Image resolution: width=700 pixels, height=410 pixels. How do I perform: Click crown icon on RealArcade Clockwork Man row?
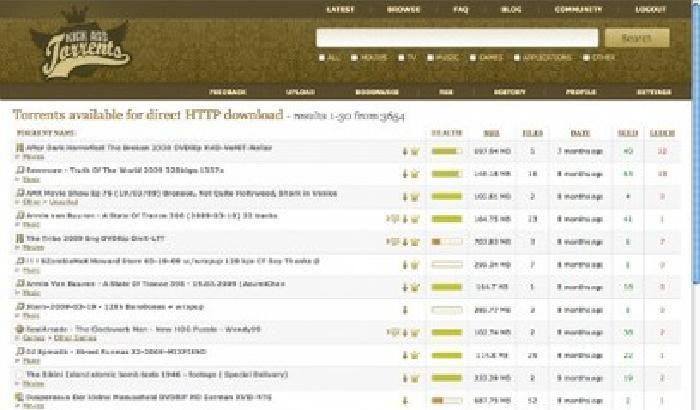tap(414, 332)
